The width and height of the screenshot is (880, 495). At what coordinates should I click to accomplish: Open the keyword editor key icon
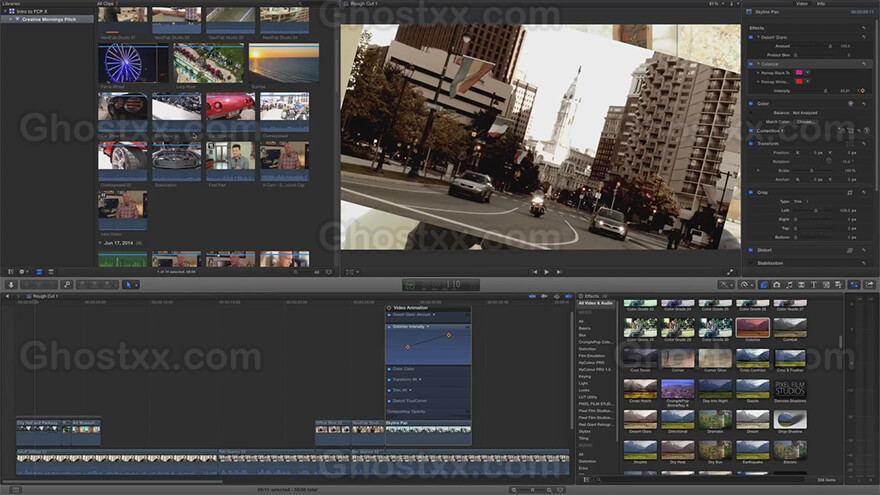(x=67, y=285)
